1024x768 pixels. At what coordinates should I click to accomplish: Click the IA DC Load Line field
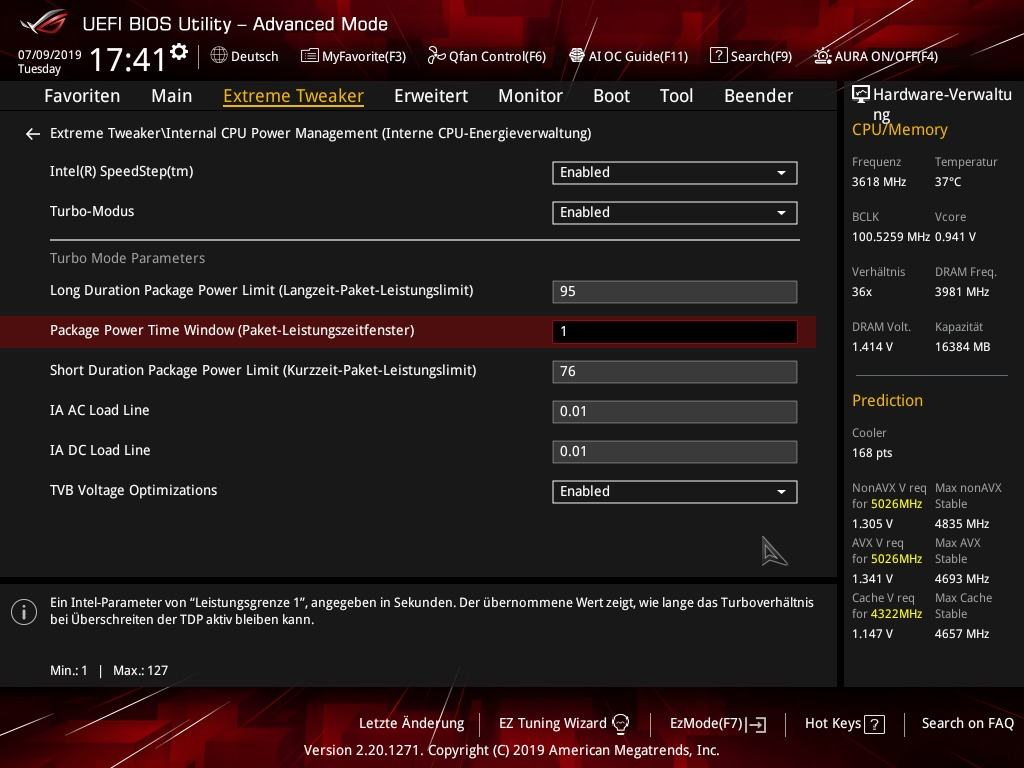(x=675, y=451)
